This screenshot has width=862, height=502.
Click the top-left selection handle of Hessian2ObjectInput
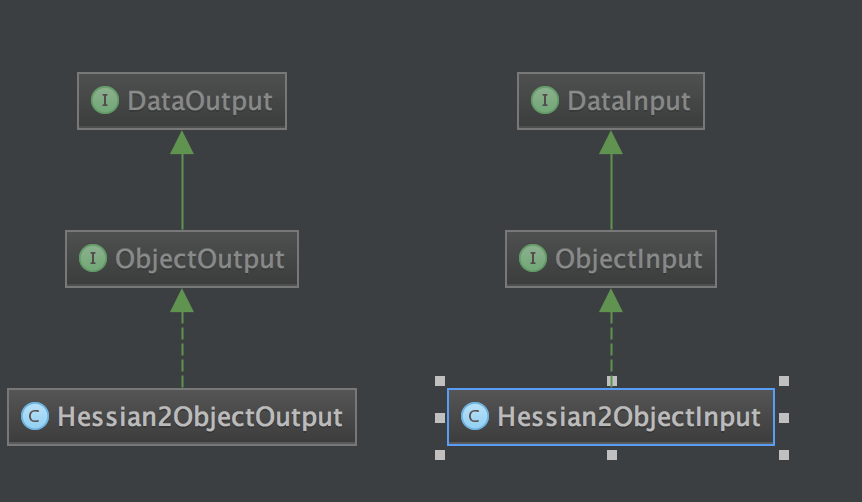(440, 381)
